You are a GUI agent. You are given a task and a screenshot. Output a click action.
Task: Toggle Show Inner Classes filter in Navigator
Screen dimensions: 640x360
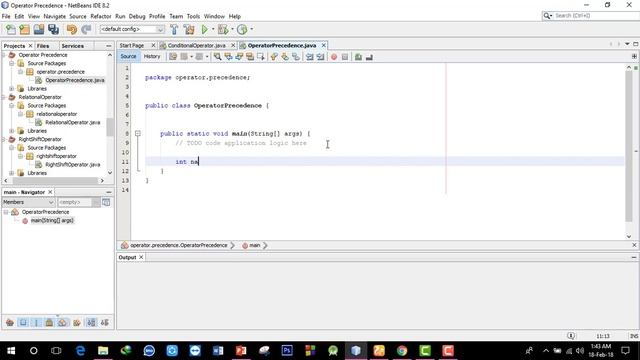coord(62,322)
